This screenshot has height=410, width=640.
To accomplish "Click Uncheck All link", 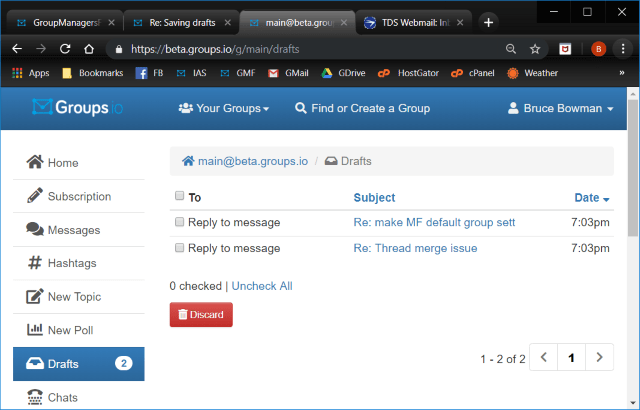I will pyautogui.click(x=262, y=286).
